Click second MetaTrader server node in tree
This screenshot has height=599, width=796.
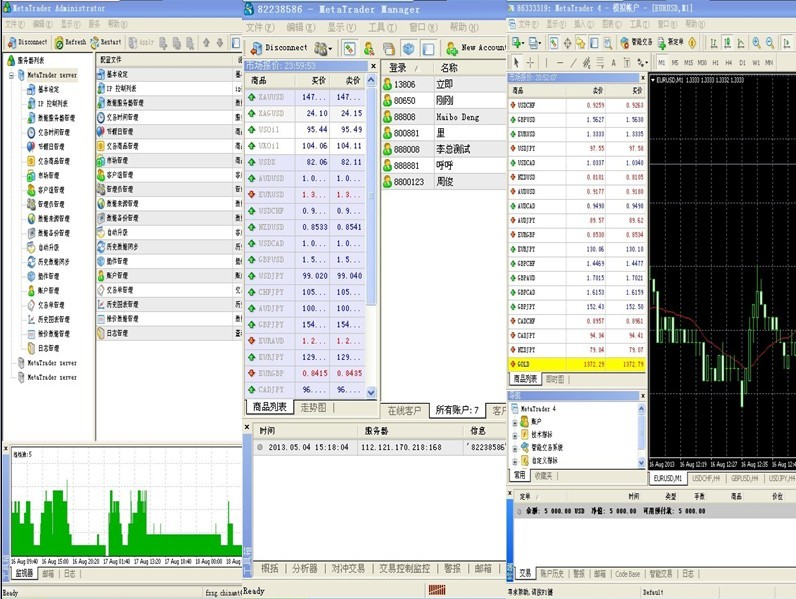tap(47, 363)
